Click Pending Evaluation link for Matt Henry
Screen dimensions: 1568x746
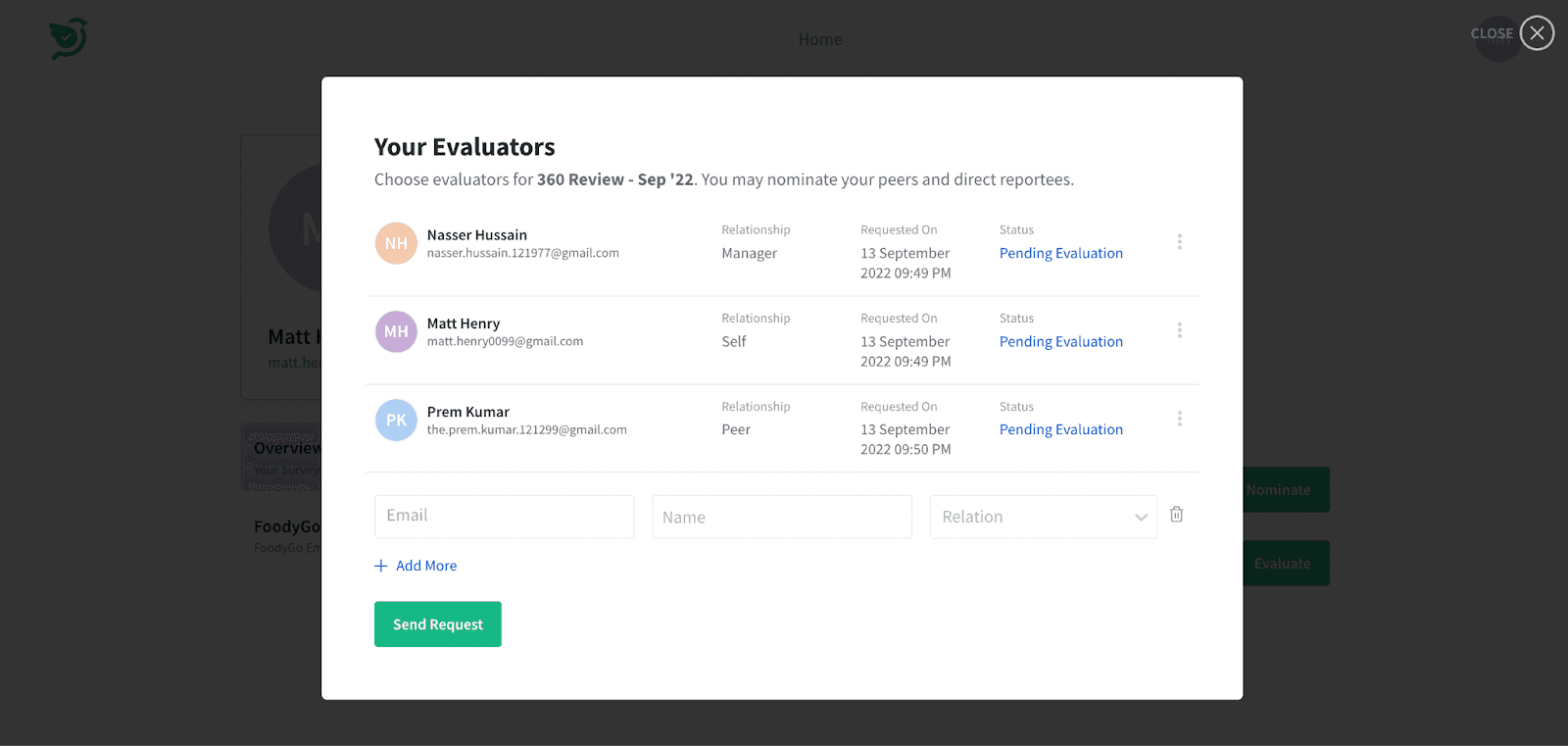pyautogui.click(x=1060, y=341)
